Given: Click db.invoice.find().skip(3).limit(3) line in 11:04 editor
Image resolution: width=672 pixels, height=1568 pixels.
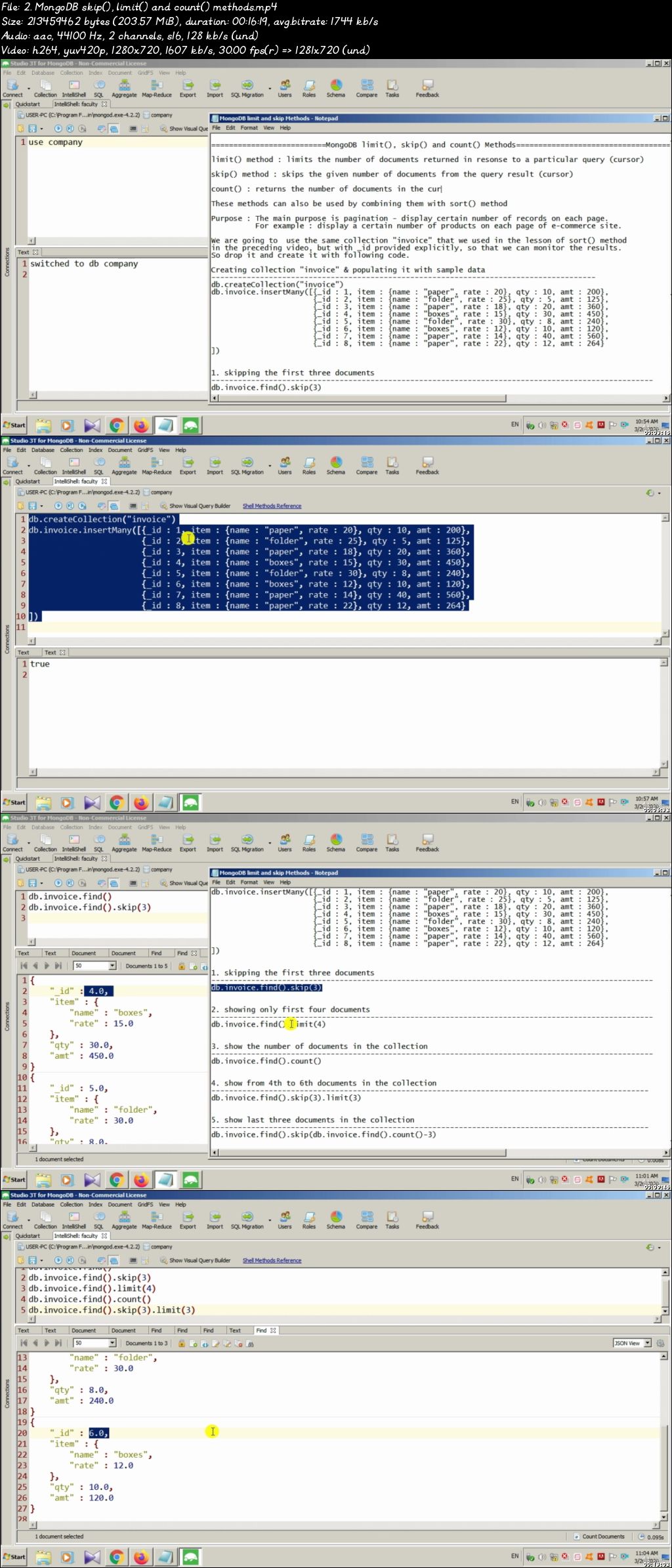Looking at the screenshot, I should pos(112,1310).
